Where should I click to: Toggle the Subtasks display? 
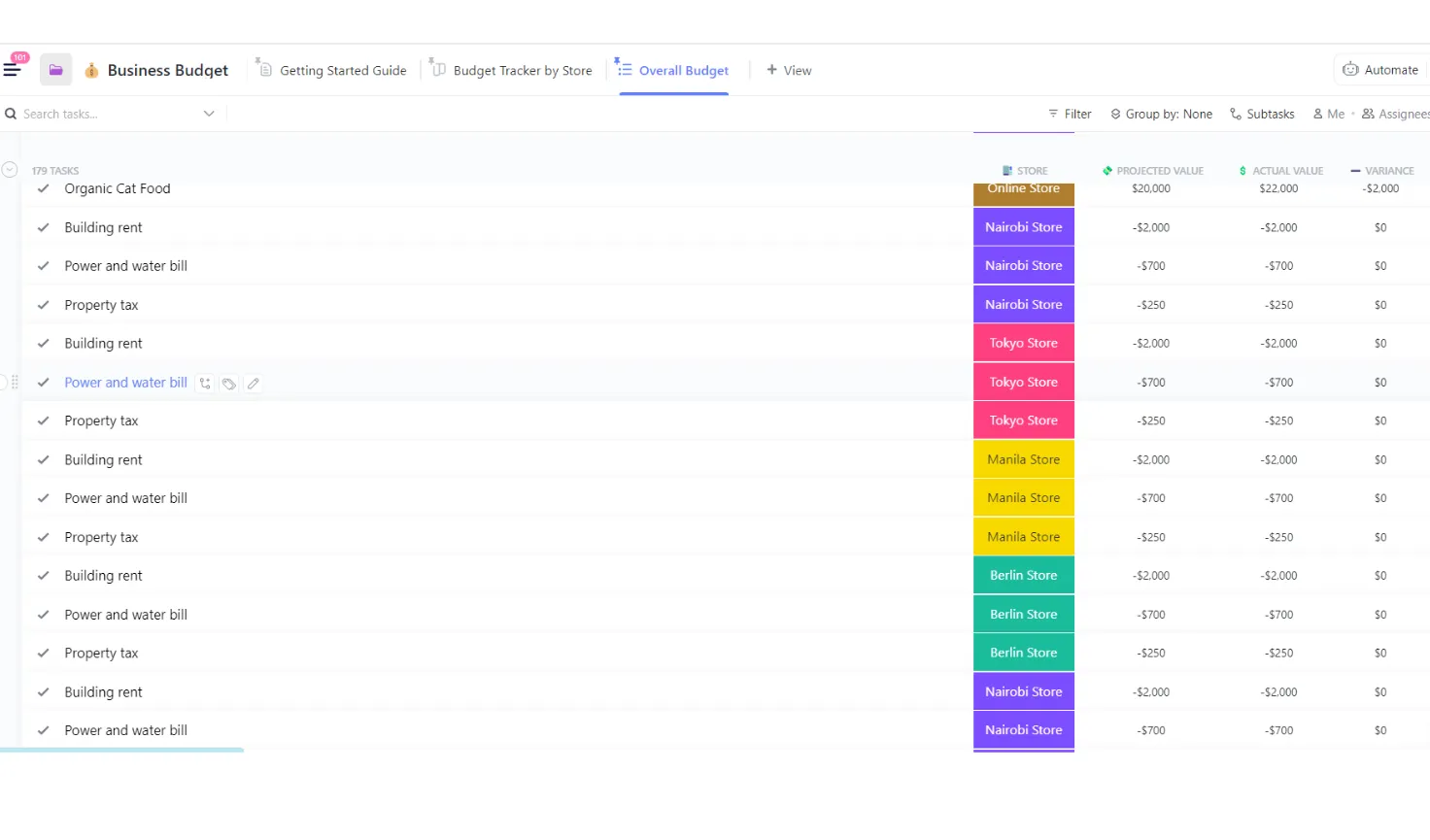tap(1262, 114)
